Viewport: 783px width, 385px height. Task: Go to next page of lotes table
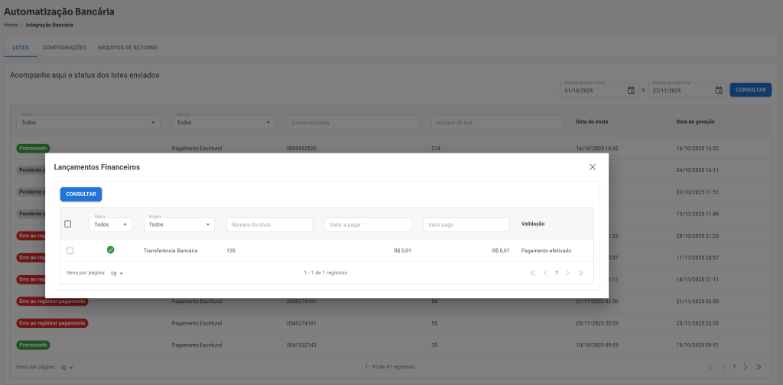(x=745, y=367)
